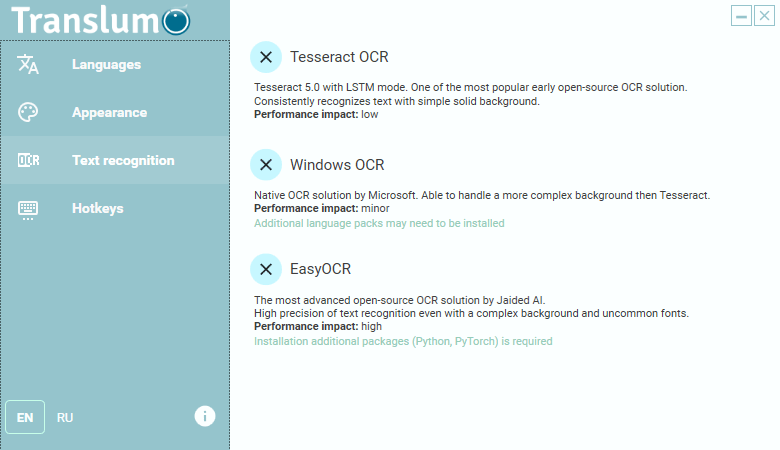The image size is (780, 450).
Task: Open the Appearance settings section
Action: [115, 112]
